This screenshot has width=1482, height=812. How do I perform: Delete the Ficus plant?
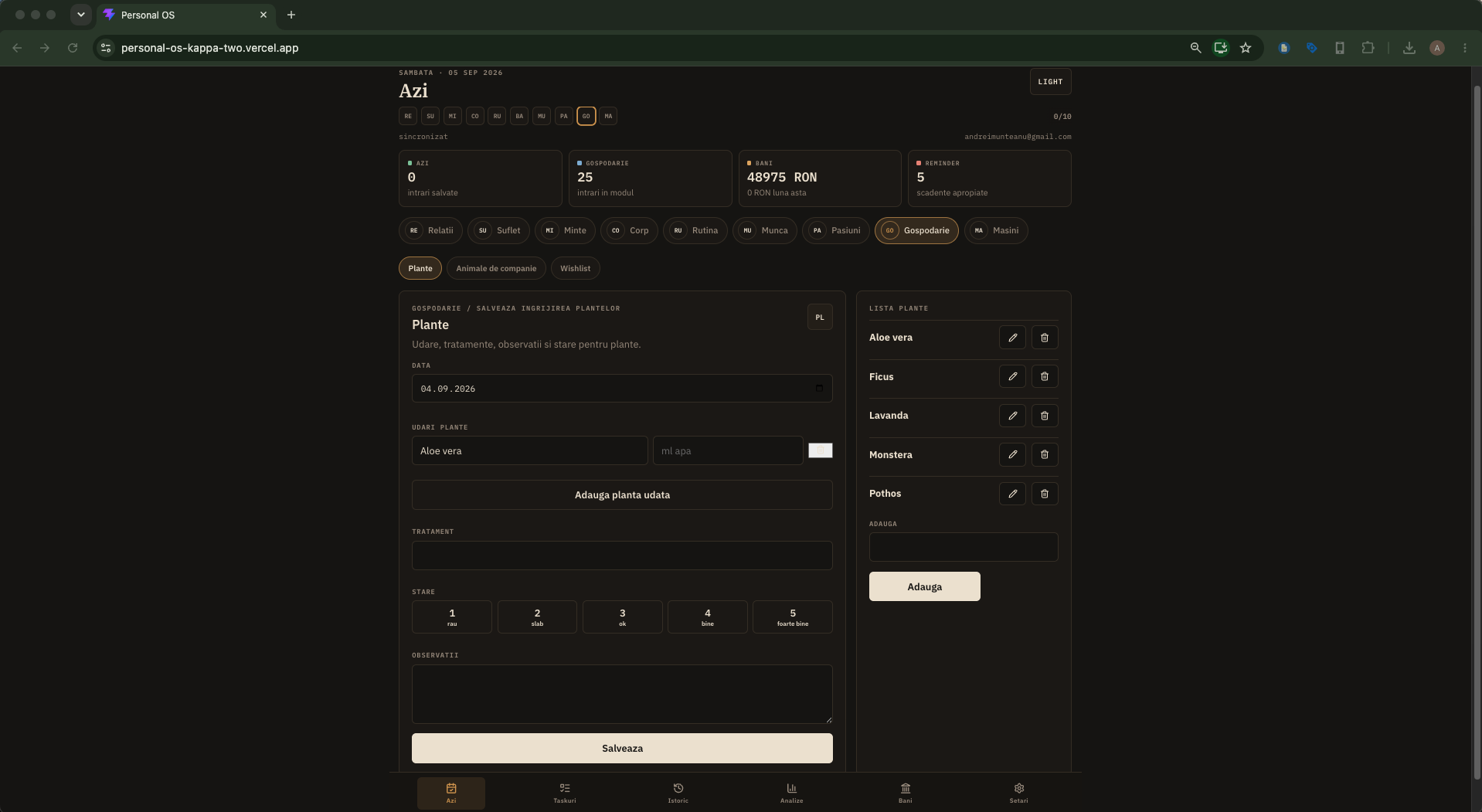pyautogui.click(x=1045, y=376)
